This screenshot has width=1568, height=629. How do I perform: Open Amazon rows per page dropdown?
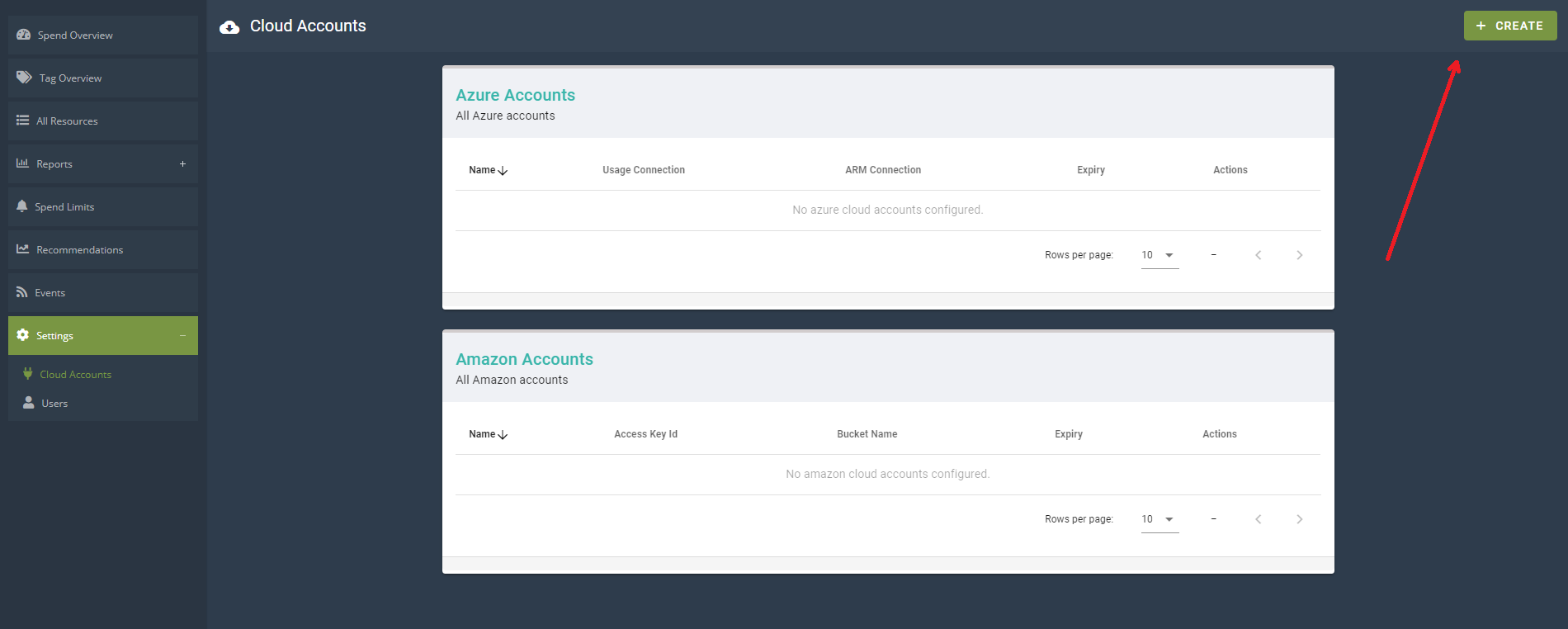click(1159, 519)
